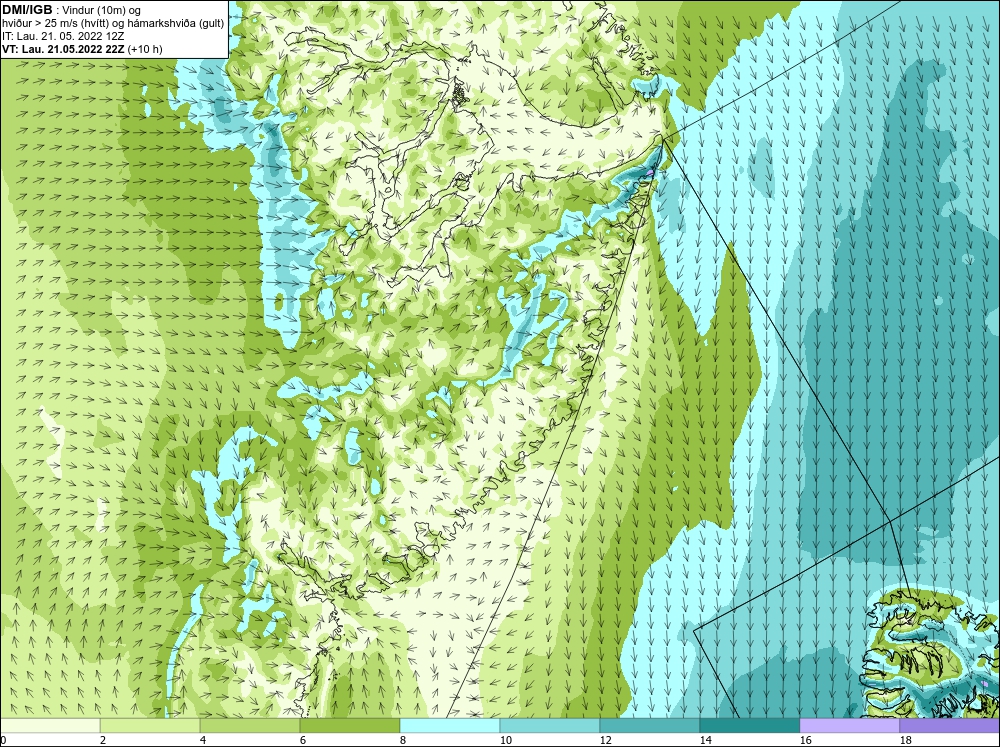This screenshot has height=747, width=1000.
Task: Click the 'IT: Lau. 21. 05. 2022 12Z' line
Action: 63,36
